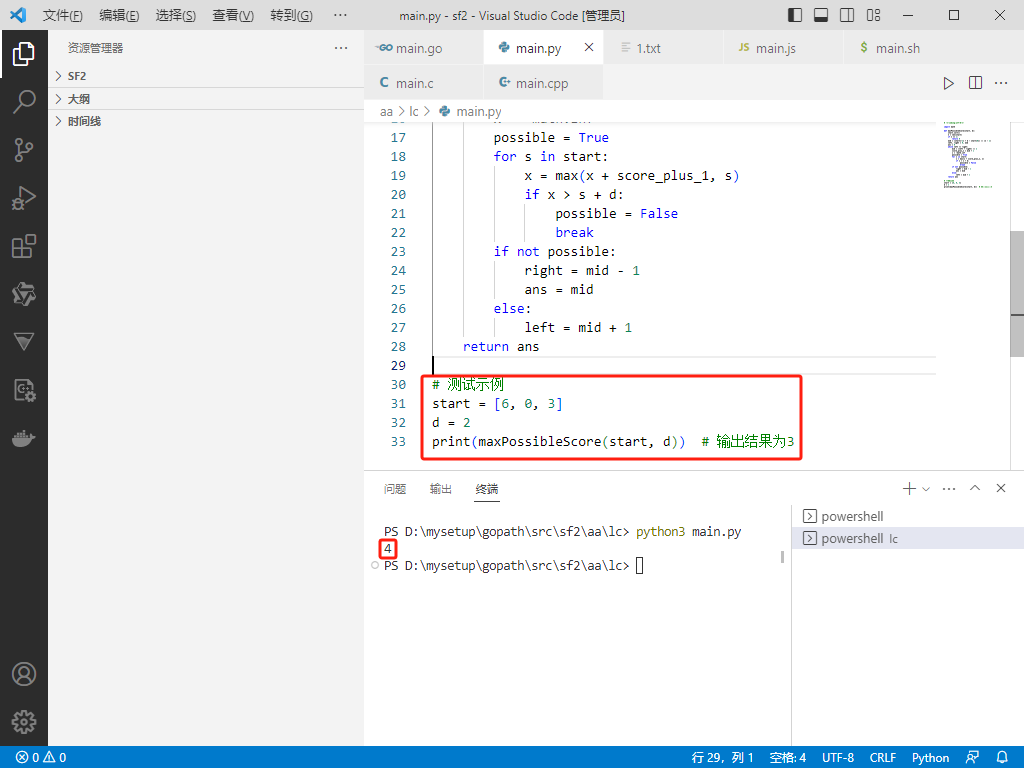
Task: Switch to the main.cpp tab
Action: [543, 83]
